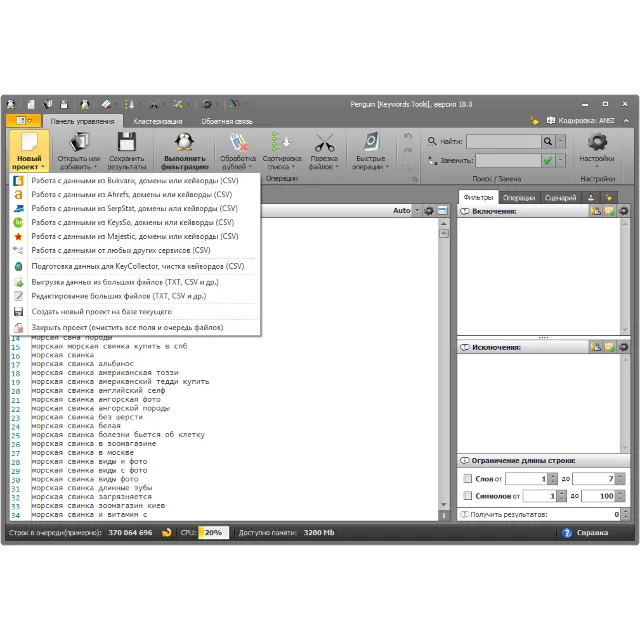Click the paste icon in Включения header
640x640 pixels.
[x=596, y=211]
